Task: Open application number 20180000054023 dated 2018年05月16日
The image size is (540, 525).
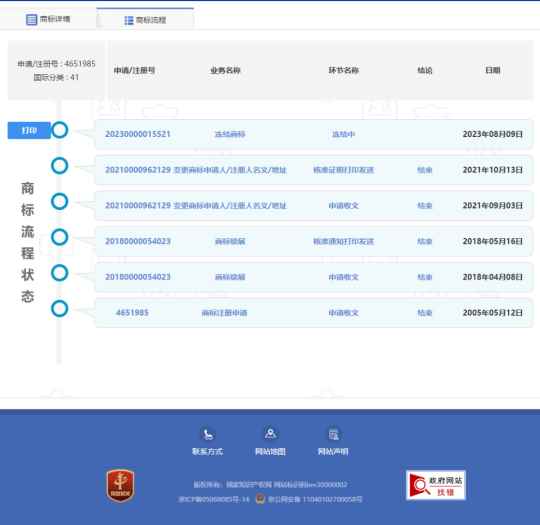Action: [x=138, y=241]
